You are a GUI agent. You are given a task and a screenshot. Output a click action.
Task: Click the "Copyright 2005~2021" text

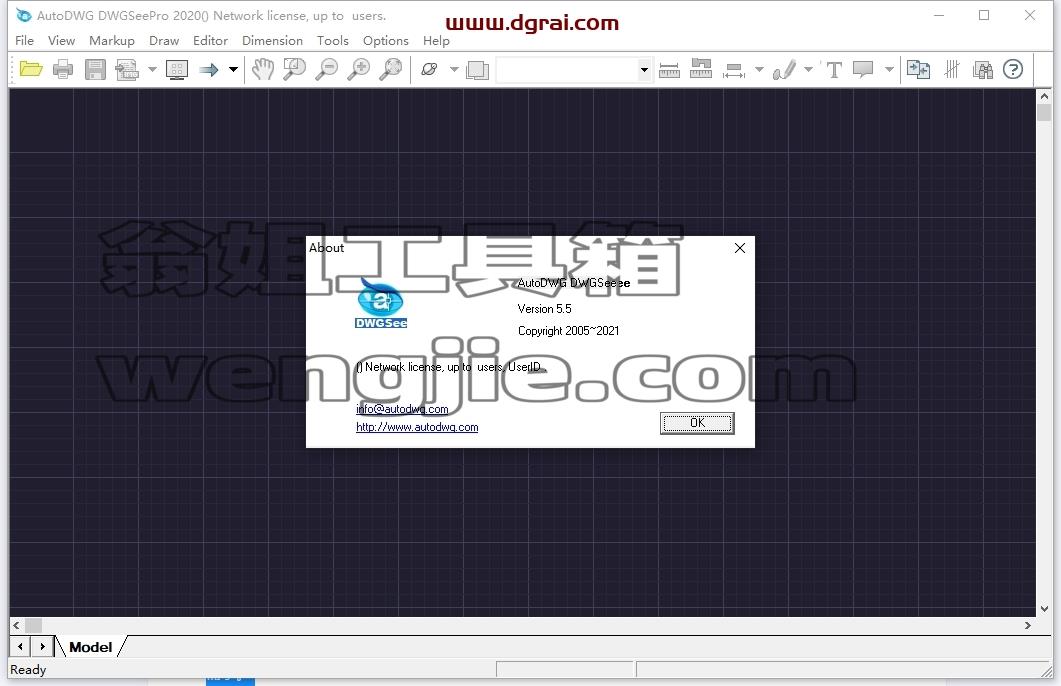coord(568,331)
